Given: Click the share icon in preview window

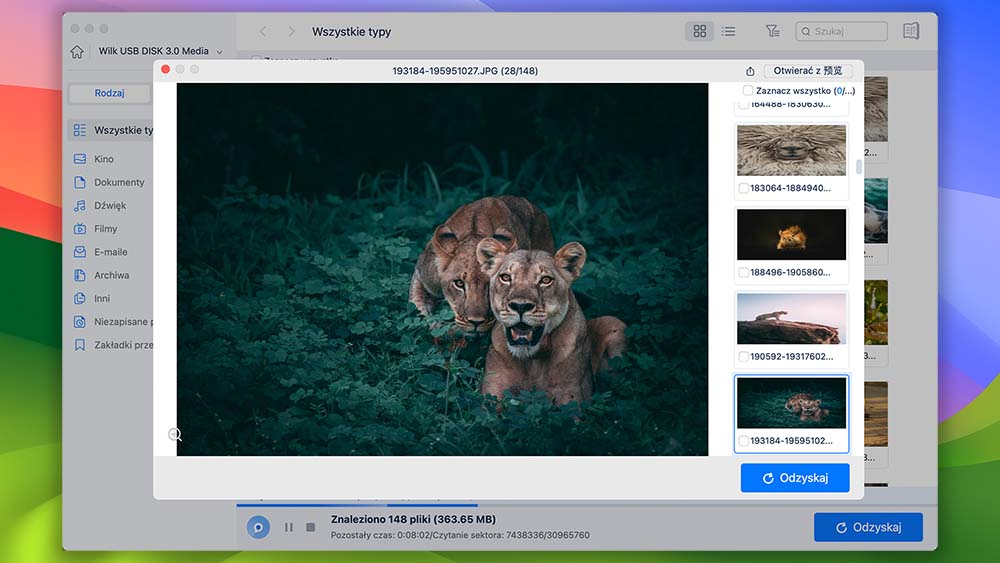Looking at the screenshot, I should pos(750,71).
